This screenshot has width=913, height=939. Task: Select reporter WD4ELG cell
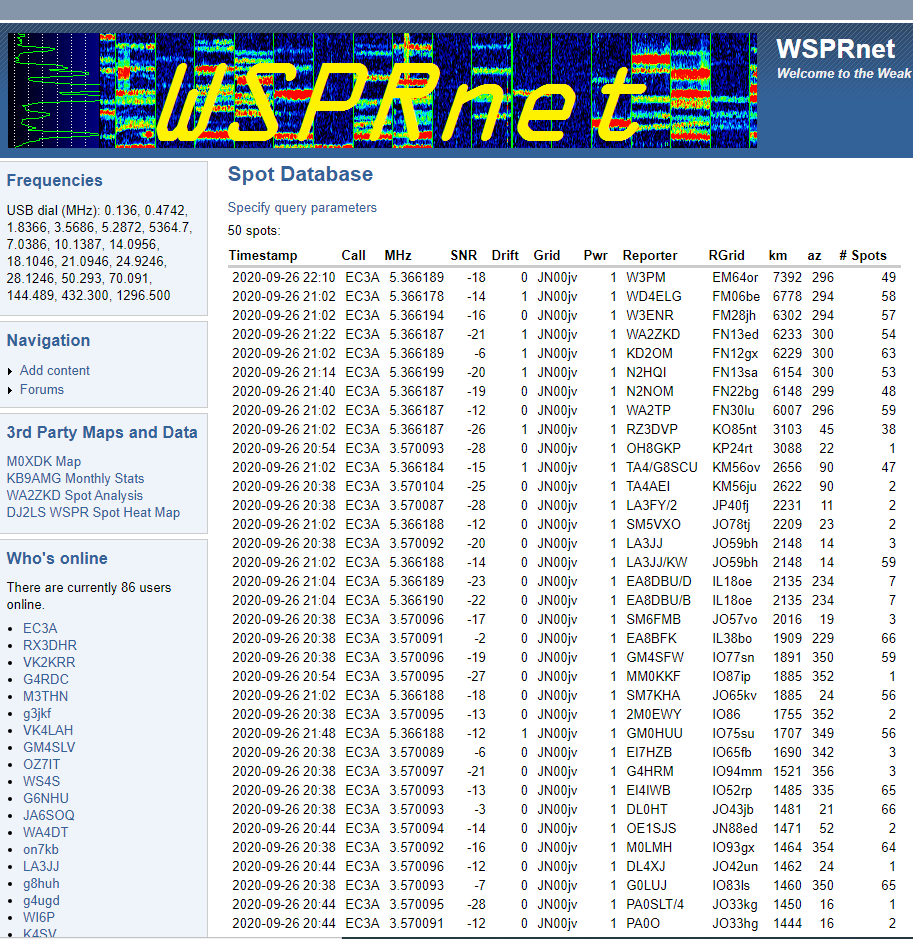[x=654, y=296]
